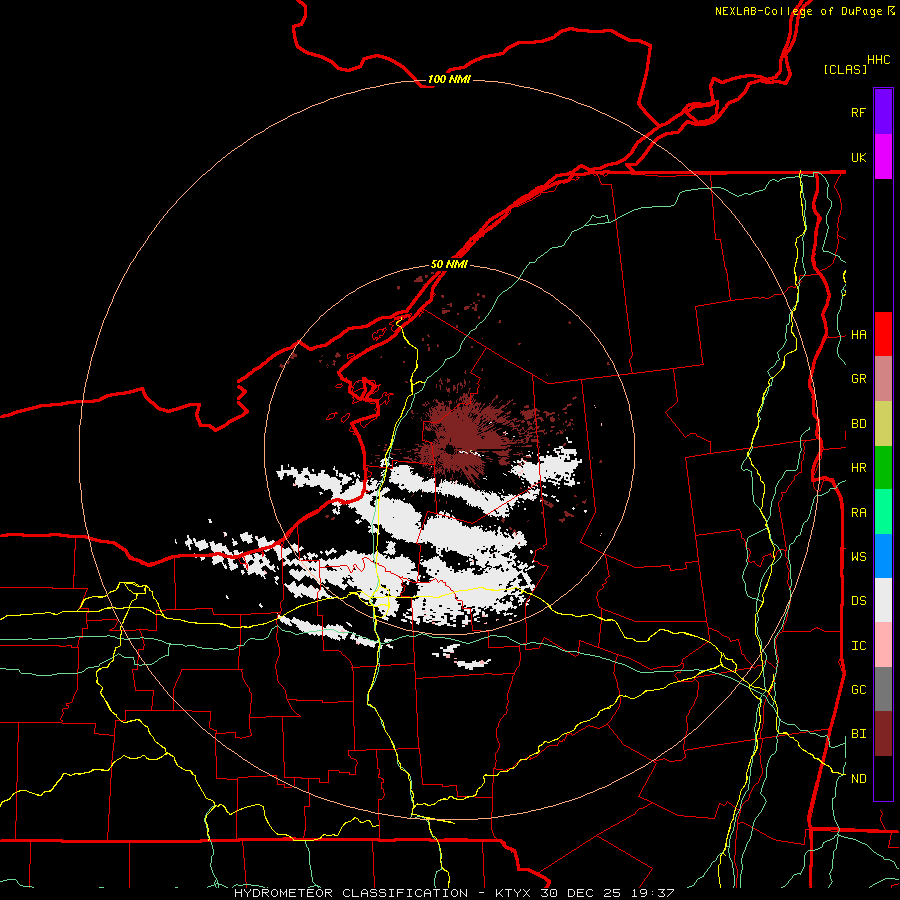Click the DS white legend swatch
900x900 pixels.
click(883, 600)
